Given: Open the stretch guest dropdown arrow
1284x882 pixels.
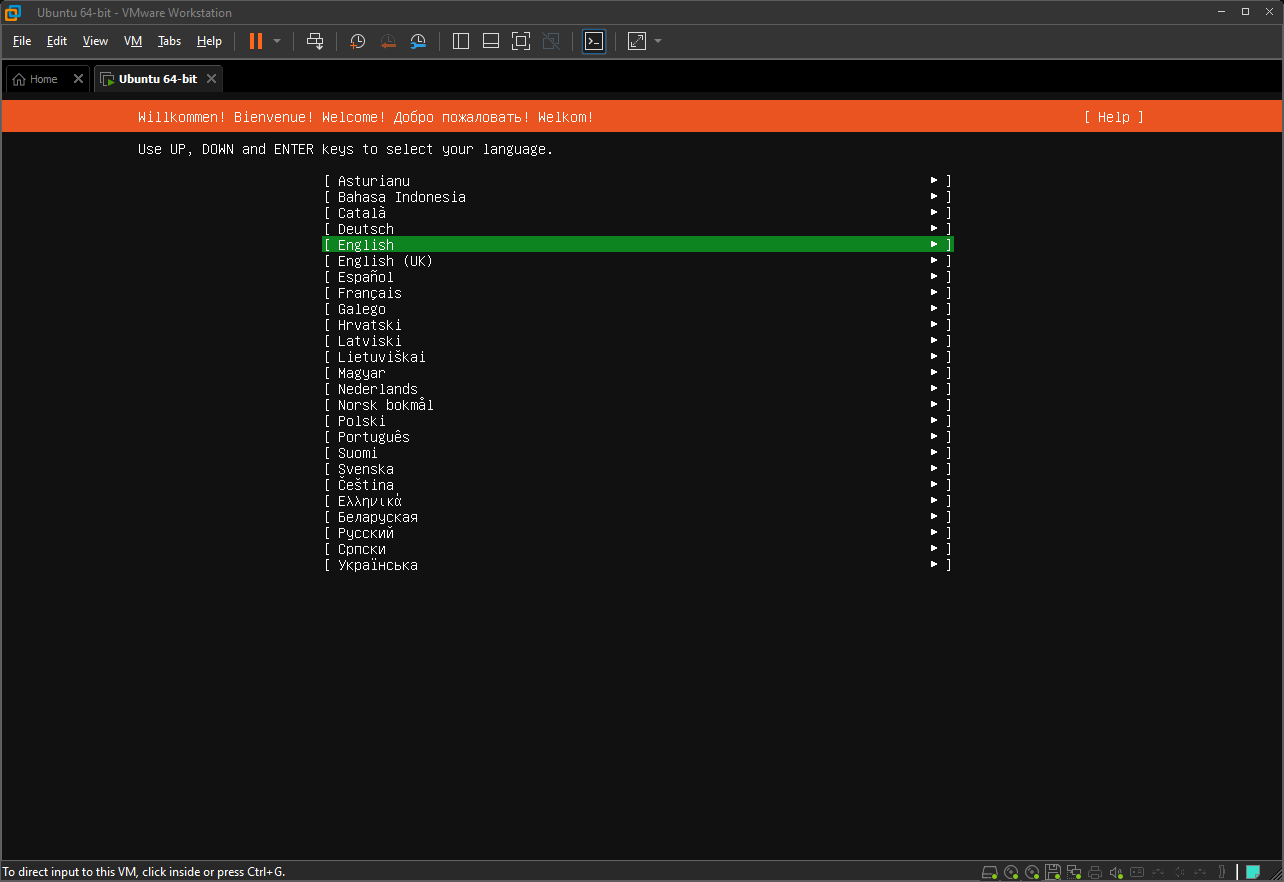Looking at the screenshot, I should [x=658, y=41].
